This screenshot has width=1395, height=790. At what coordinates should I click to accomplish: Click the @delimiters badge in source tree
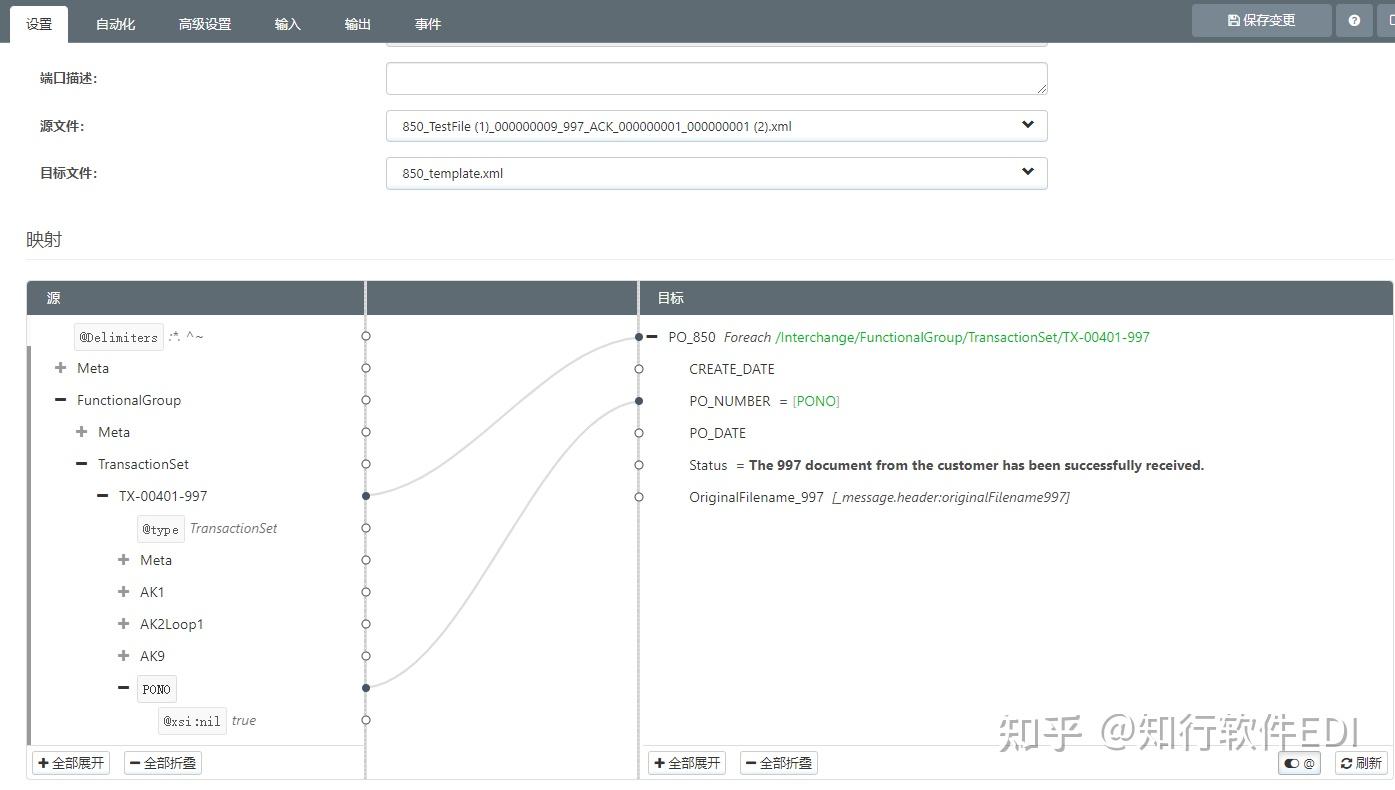(118, 336)
